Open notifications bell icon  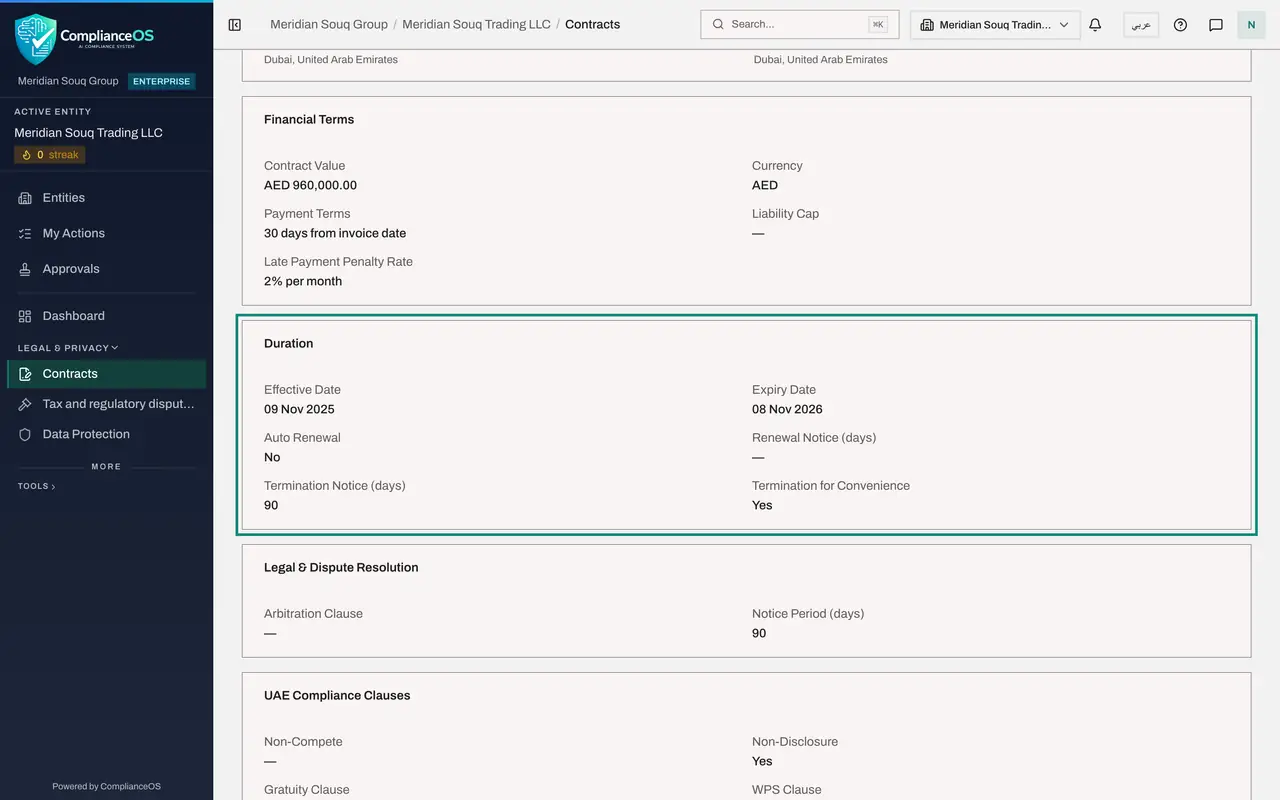[1095, 25]
